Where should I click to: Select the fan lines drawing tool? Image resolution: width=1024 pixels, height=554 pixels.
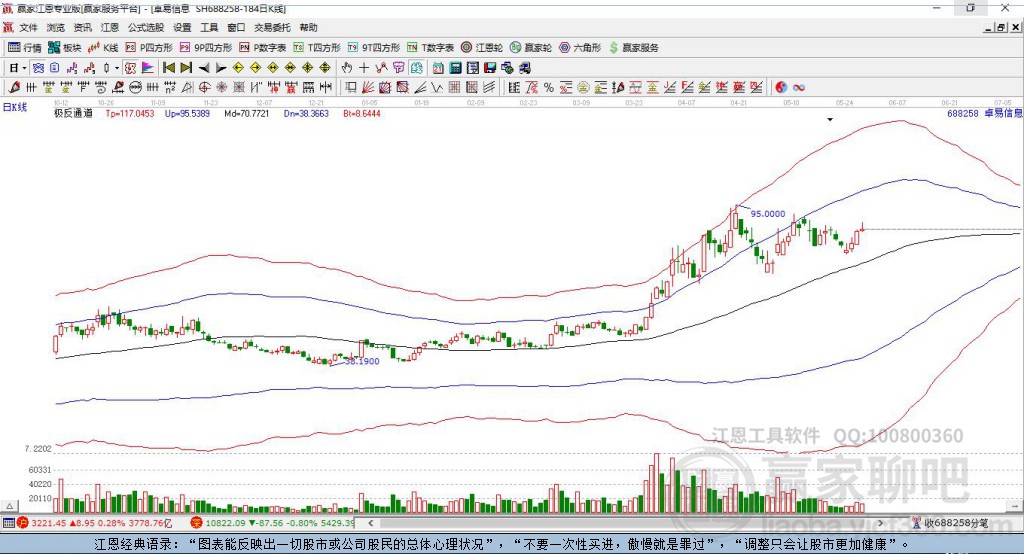pos(368,88)
